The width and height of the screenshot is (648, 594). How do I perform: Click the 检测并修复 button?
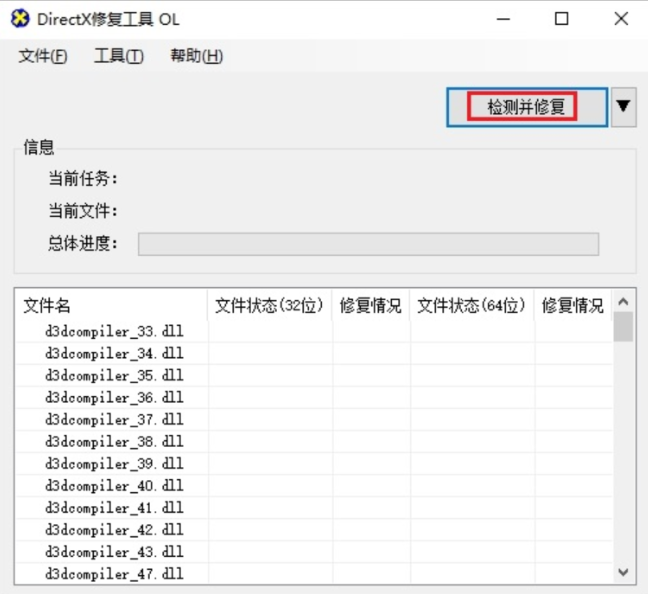tap(527, 107)
